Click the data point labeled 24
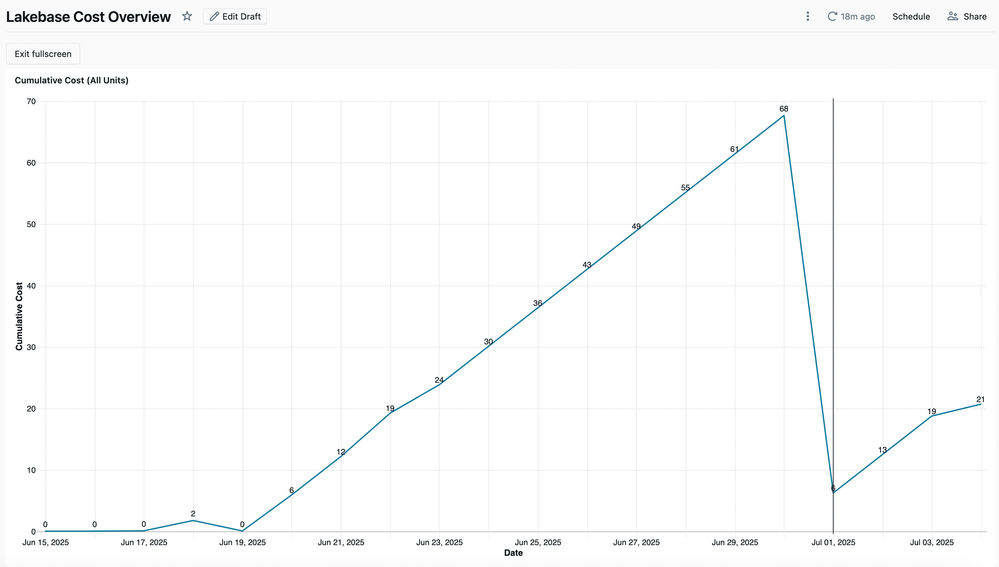999x567 pixels. pyautogui.click(x=439, y=385)
